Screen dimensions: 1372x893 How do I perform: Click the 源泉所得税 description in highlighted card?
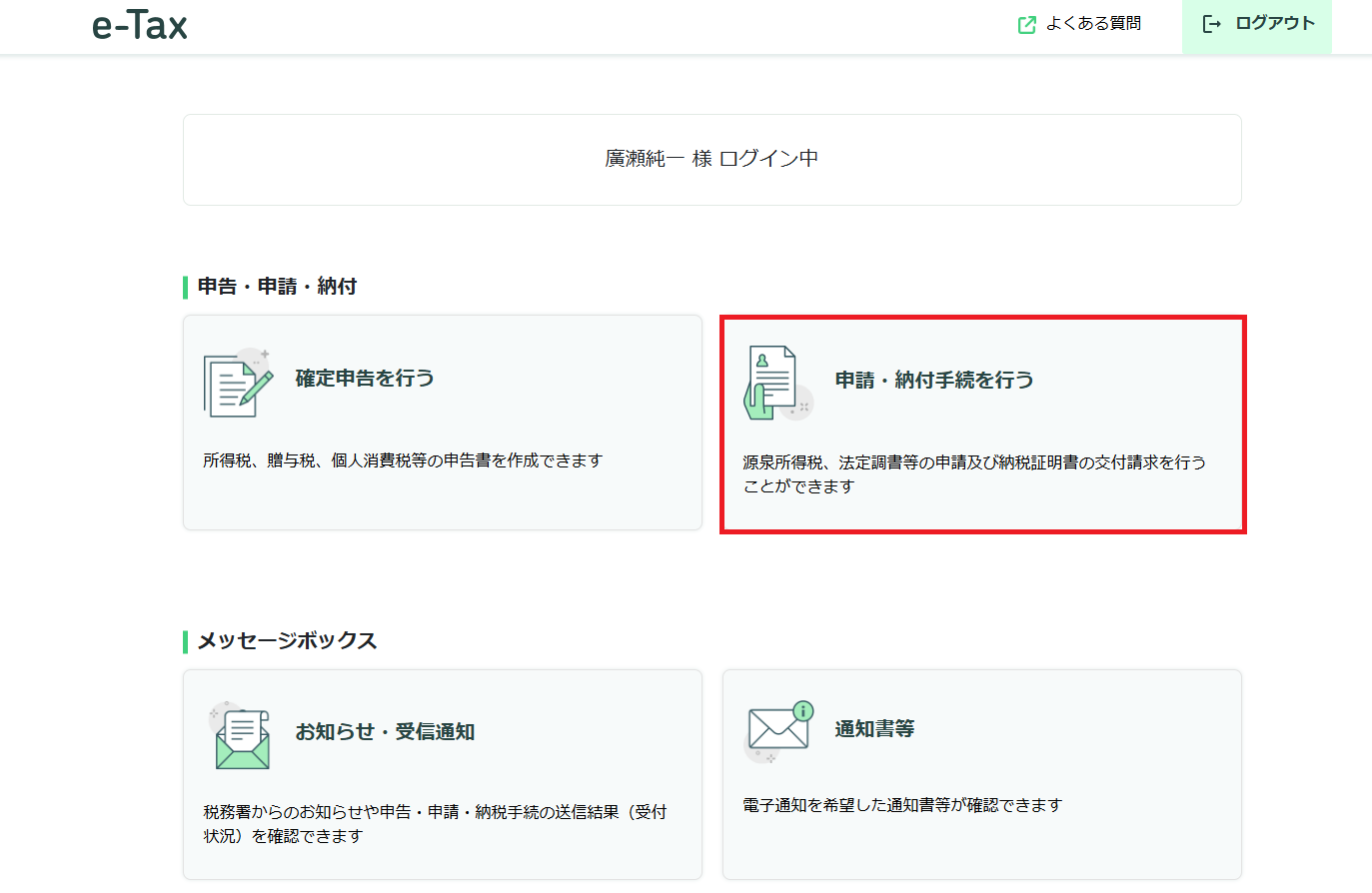tap(974, 474)
